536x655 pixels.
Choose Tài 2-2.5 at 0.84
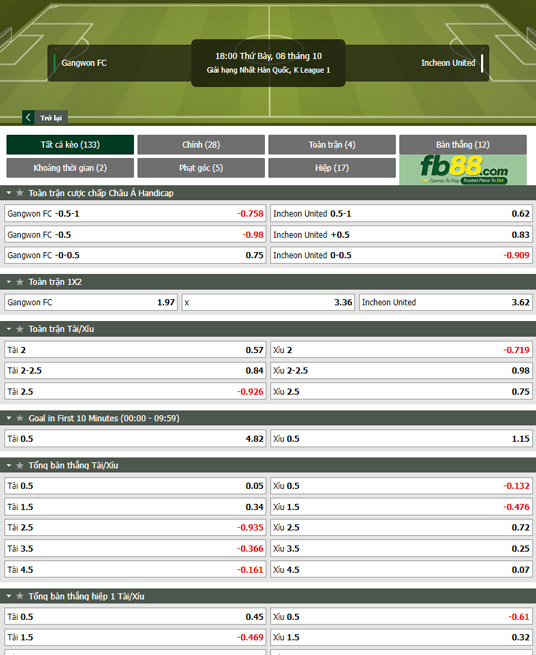click(135, 371)
